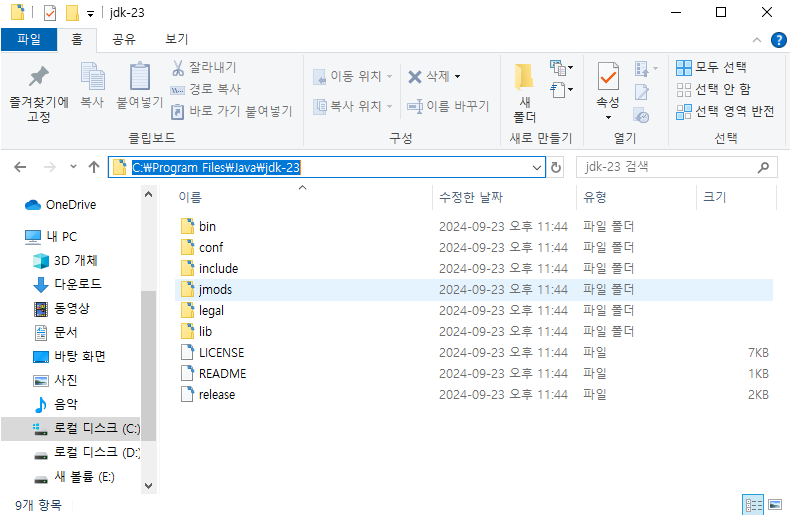Select the include folder

click(474, 268)
